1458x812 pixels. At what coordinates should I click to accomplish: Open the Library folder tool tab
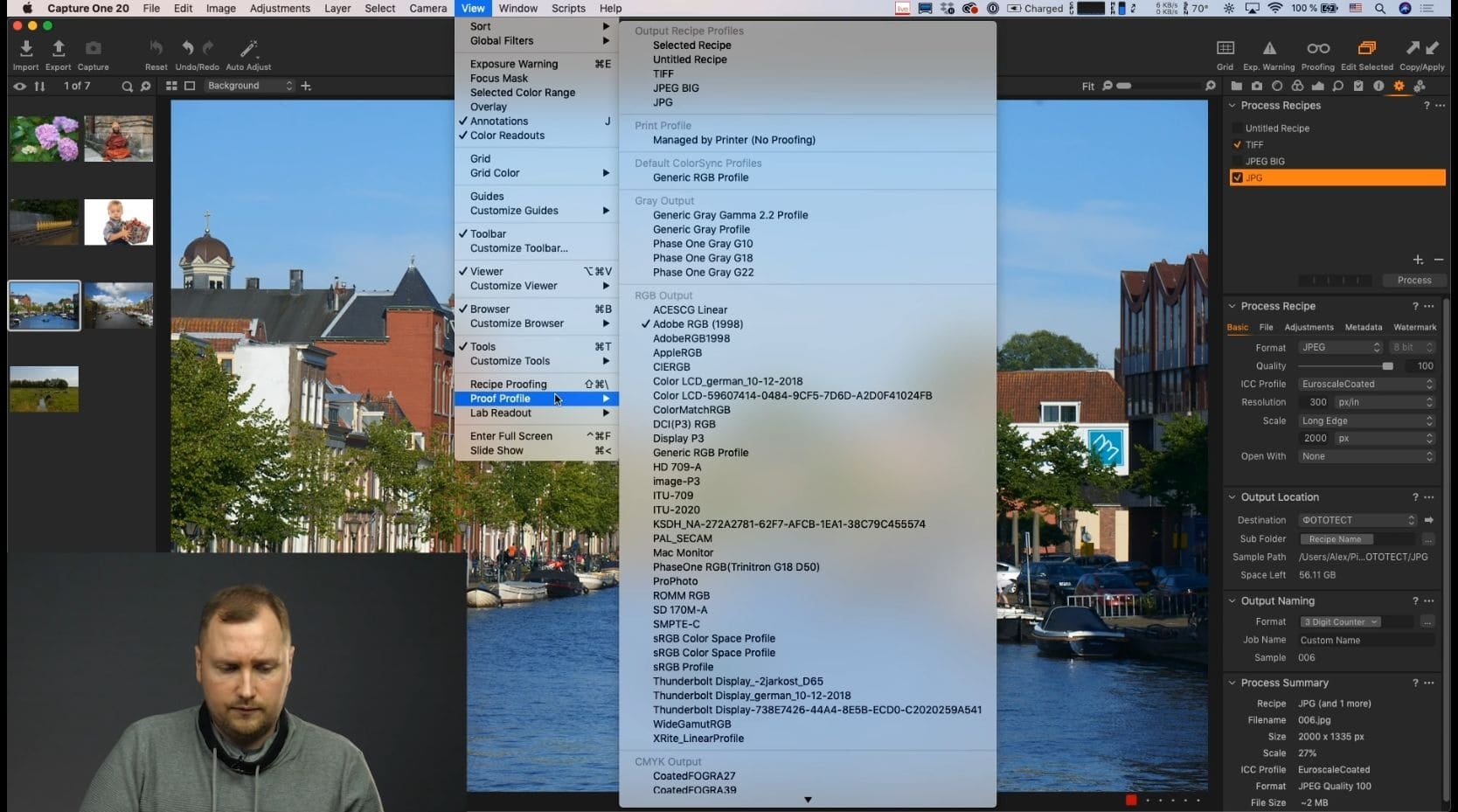point(1236,86)
